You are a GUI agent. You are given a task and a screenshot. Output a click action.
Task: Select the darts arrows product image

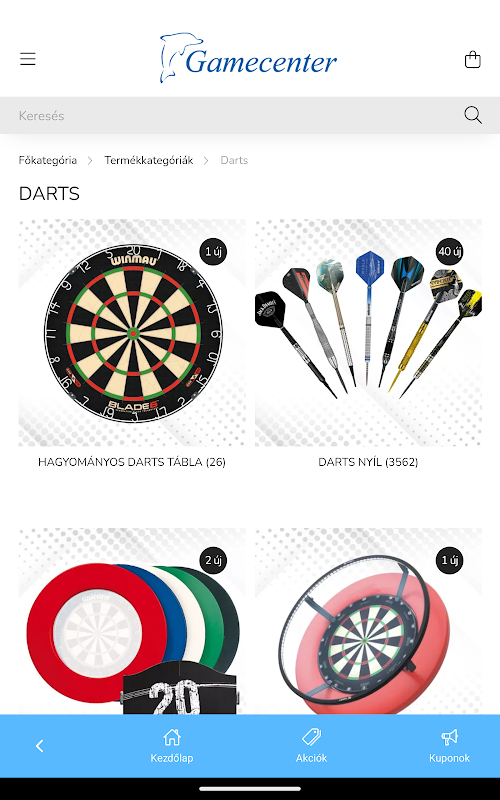[368, 333]
